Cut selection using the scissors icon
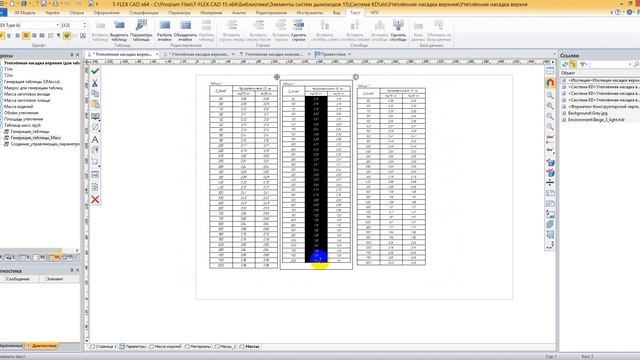 click(x=95, y=83)
